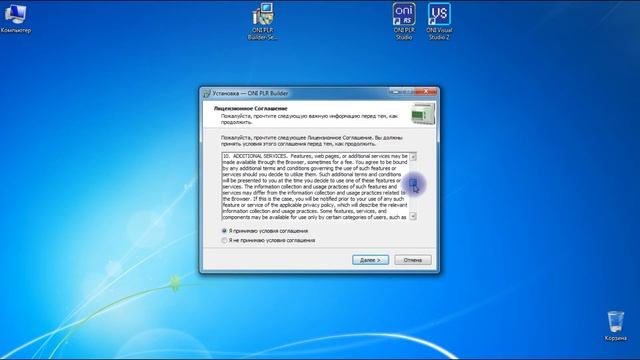Click the 'Далее >' button
The height and width of the screenshot is (360, 640).
370,260
